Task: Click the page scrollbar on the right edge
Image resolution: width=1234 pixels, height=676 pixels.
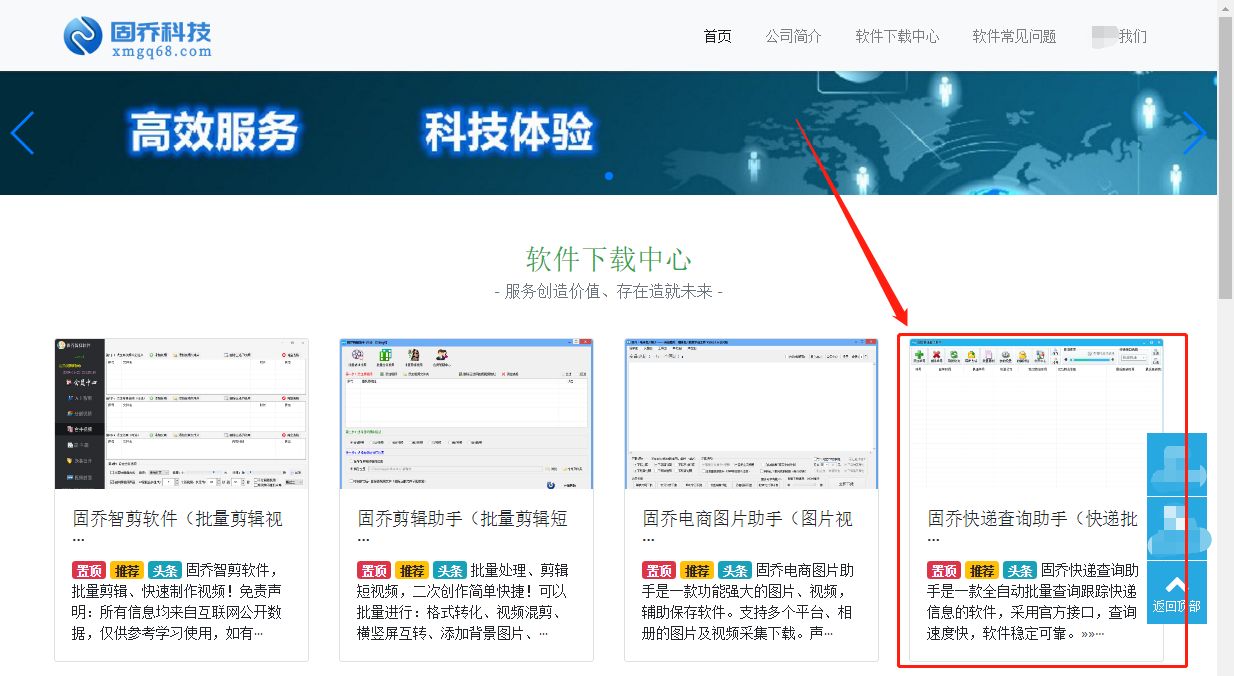Action: pyautogui.click(x=1226, y=150)
